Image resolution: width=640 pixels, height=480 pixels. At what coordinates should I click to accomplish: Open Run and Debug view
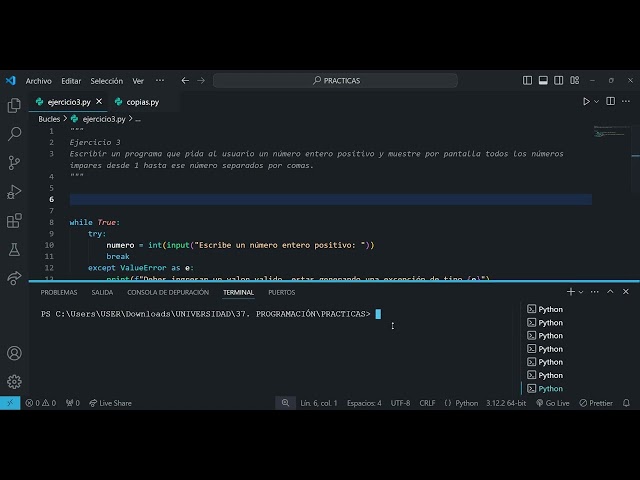click(x=14, y=192)
